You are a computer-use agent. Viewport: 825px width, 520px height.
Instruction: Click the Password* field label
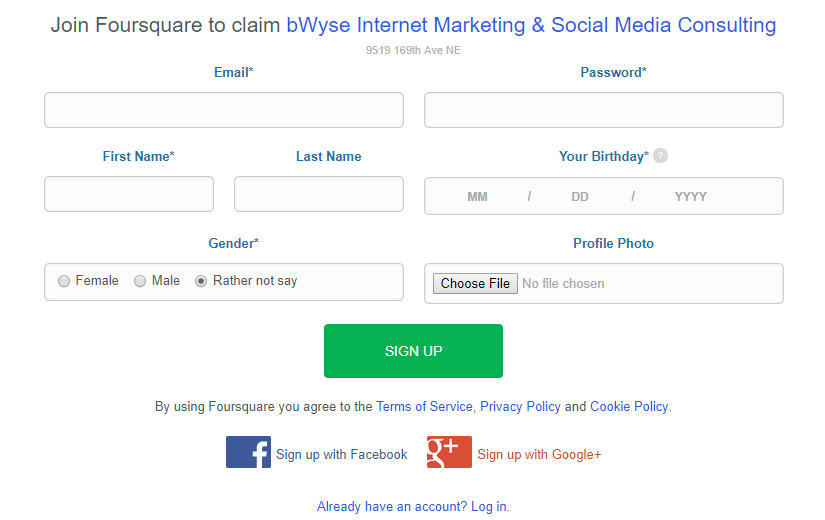[613, 73]
